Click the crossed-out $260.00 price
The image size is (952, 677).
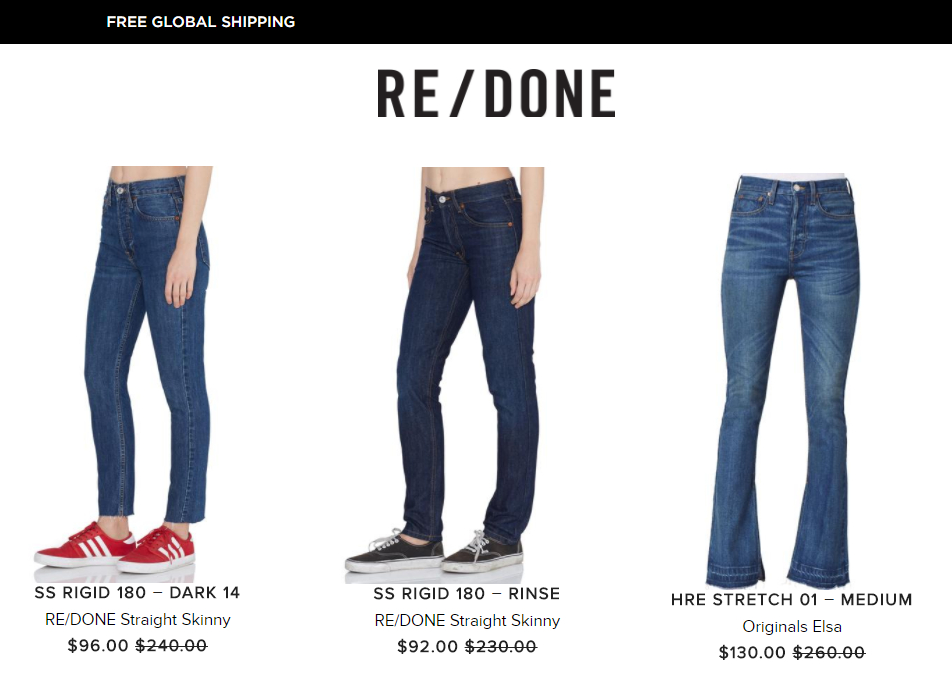click(829, 653)
